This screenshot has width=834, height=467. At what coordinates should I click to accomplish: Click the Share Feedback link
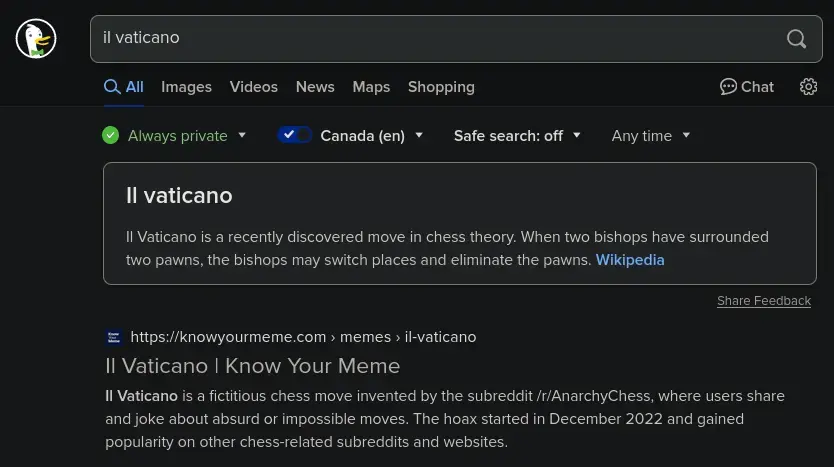764,301
